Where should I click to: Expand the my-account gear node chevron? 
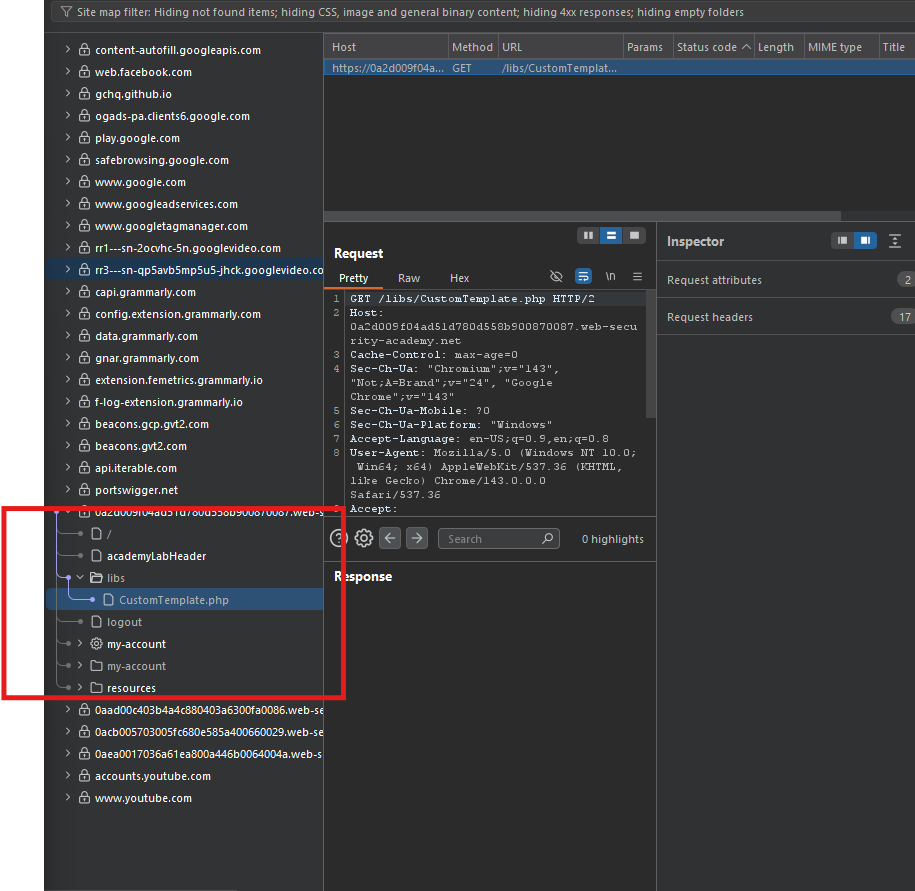80,643
